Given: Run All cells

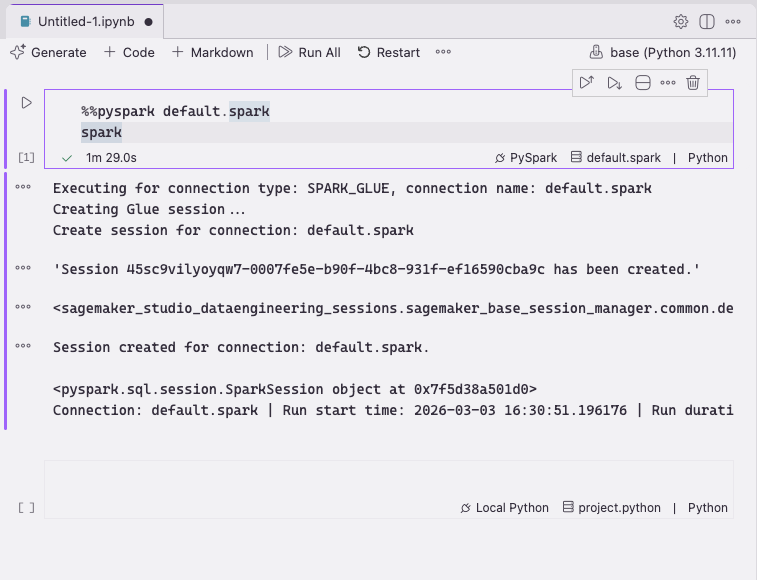Looking at the screenshot, I should (309, 52).
